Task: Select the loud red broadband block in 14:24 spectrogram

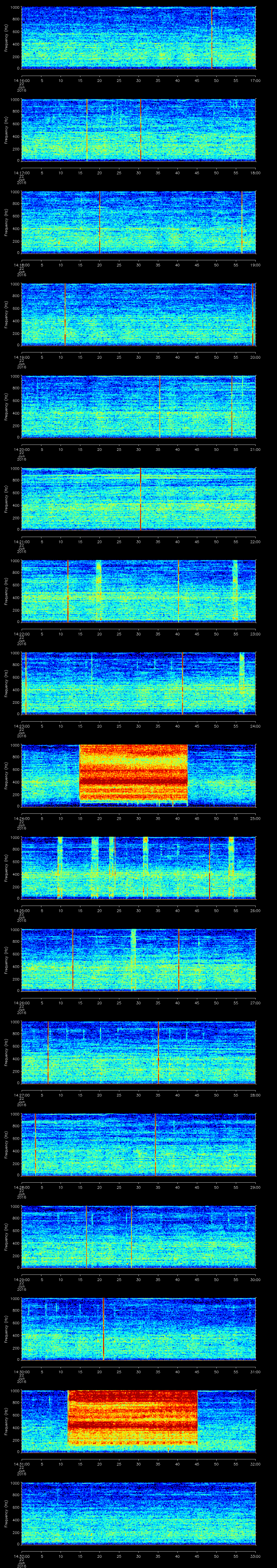Action: 133,773
